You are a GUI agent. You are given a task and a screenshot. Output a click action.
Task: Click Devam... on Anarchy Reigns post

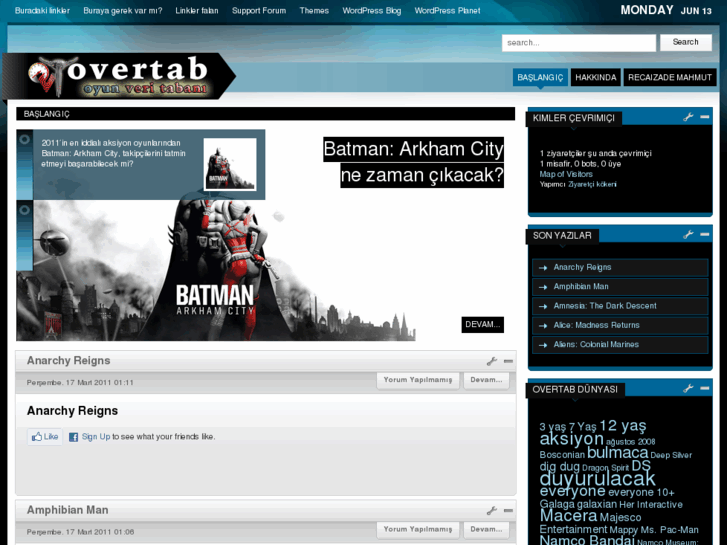coord(486,380)
